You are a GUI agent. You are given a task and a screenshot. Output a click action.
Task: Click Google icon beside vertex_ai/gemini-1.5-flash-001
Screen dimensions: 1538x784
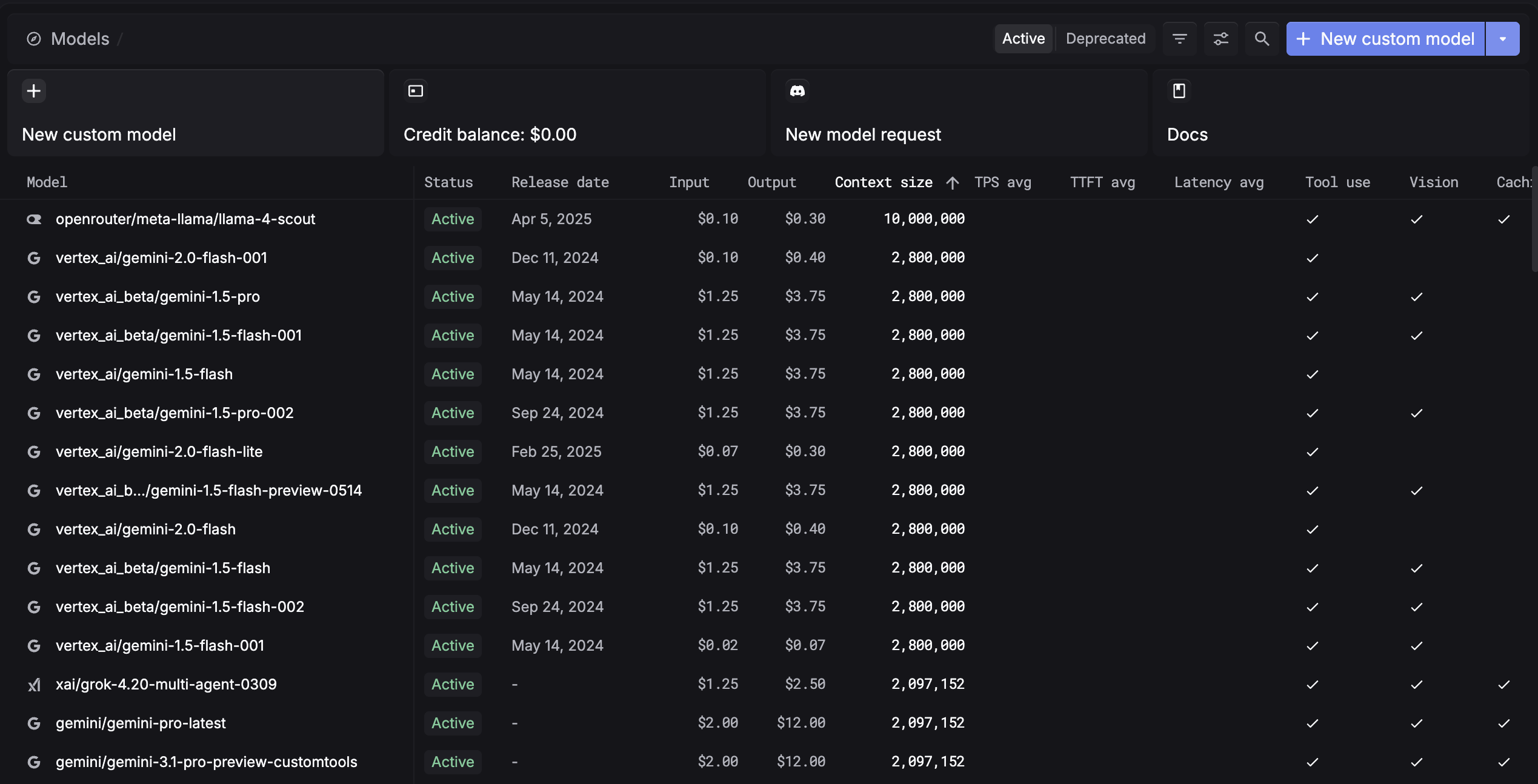click(34, 646)
